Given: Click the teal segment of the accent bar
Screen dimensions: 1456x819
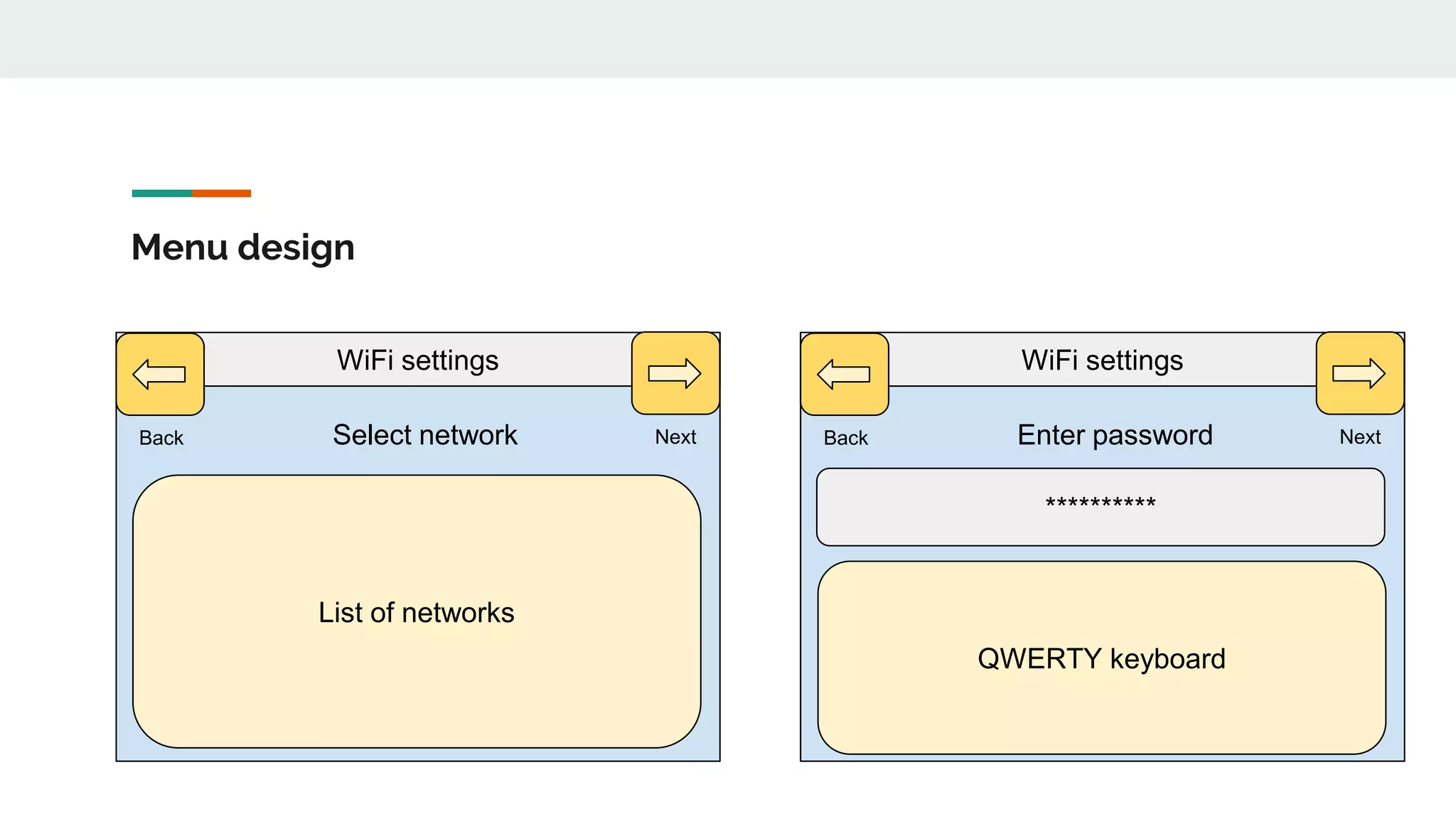Looking at the screenshot, I should 161,193.
